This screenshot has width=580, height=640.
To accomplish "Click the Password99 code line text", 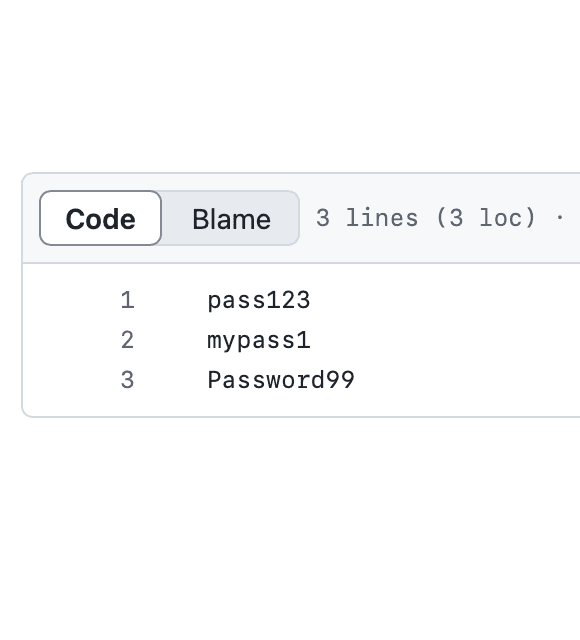I will pos(281,380).
